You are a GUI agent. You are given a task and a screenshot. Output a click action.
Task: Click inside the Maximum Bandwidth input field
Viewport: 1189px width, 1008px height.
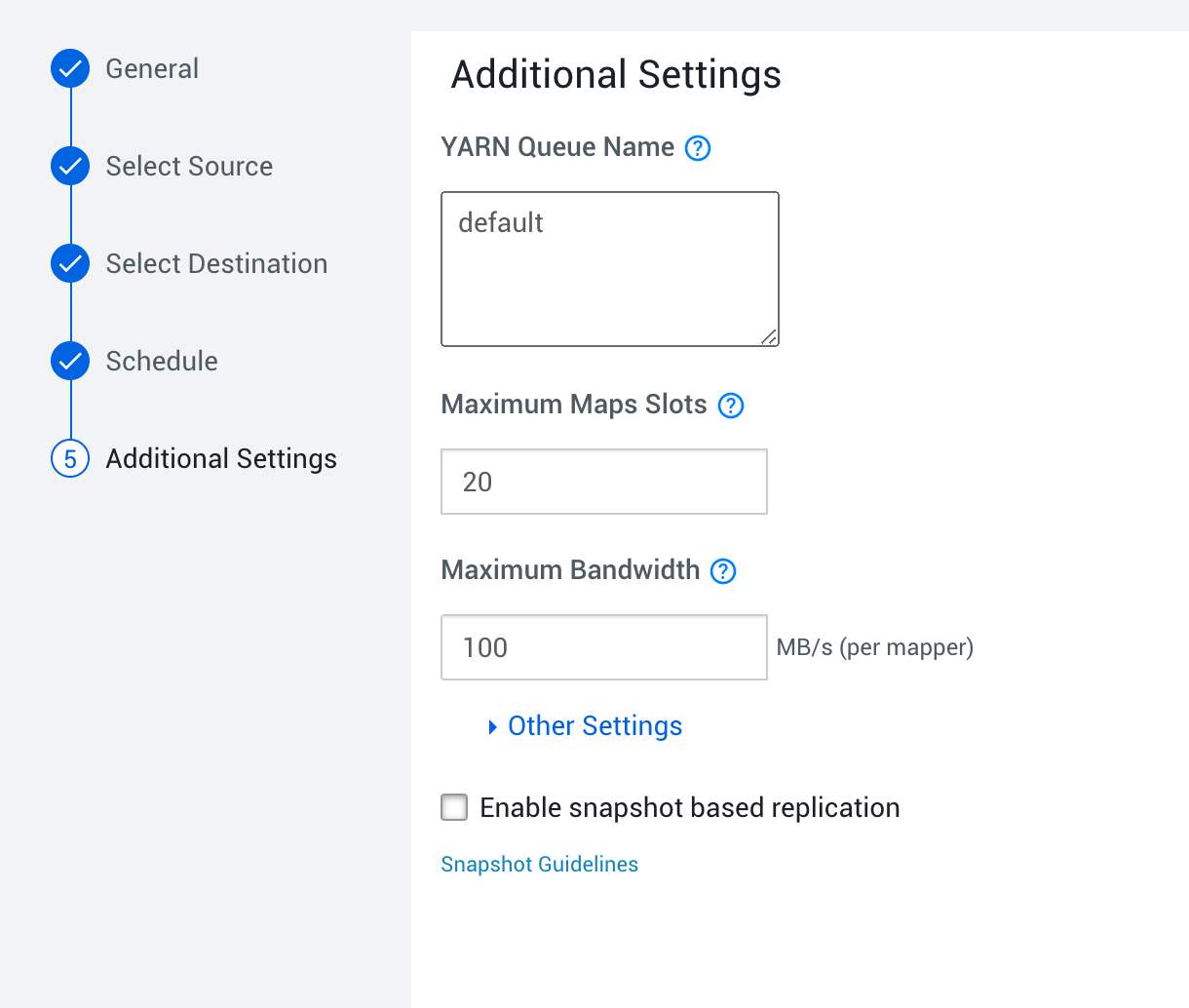pos(603,646)
